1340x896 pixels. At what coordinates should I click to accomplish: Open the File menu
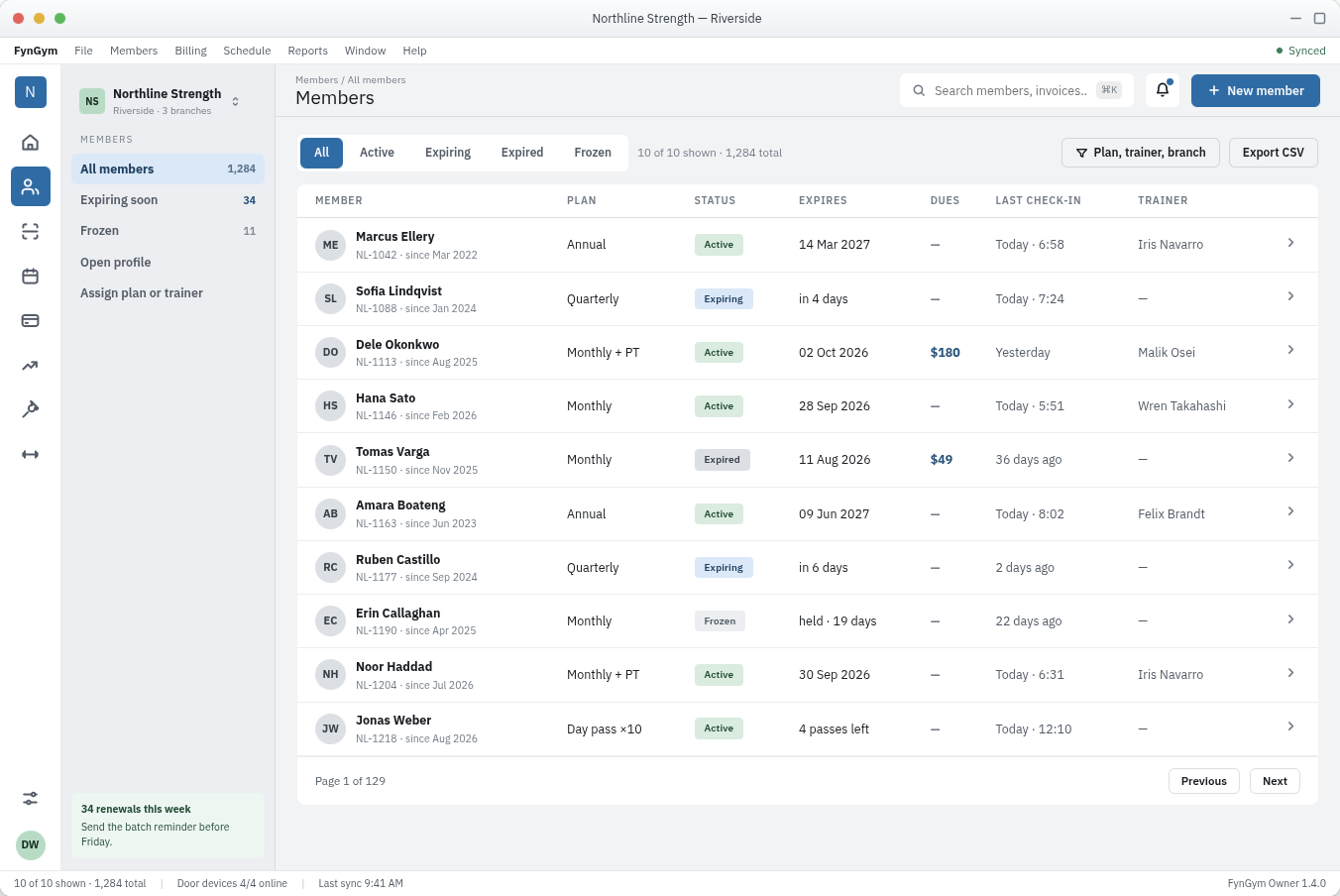(x=83, y=51)
